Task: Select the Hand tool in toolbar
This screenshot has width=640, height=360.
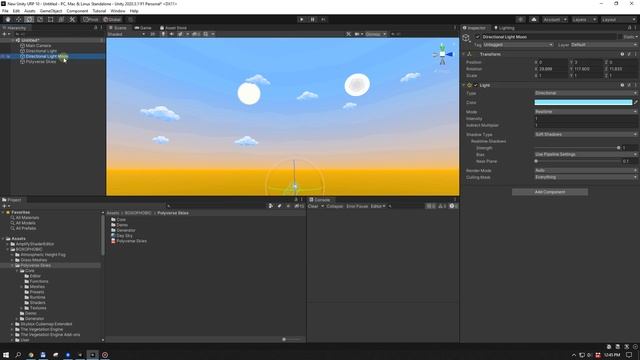Action: (x=8, y=20)
